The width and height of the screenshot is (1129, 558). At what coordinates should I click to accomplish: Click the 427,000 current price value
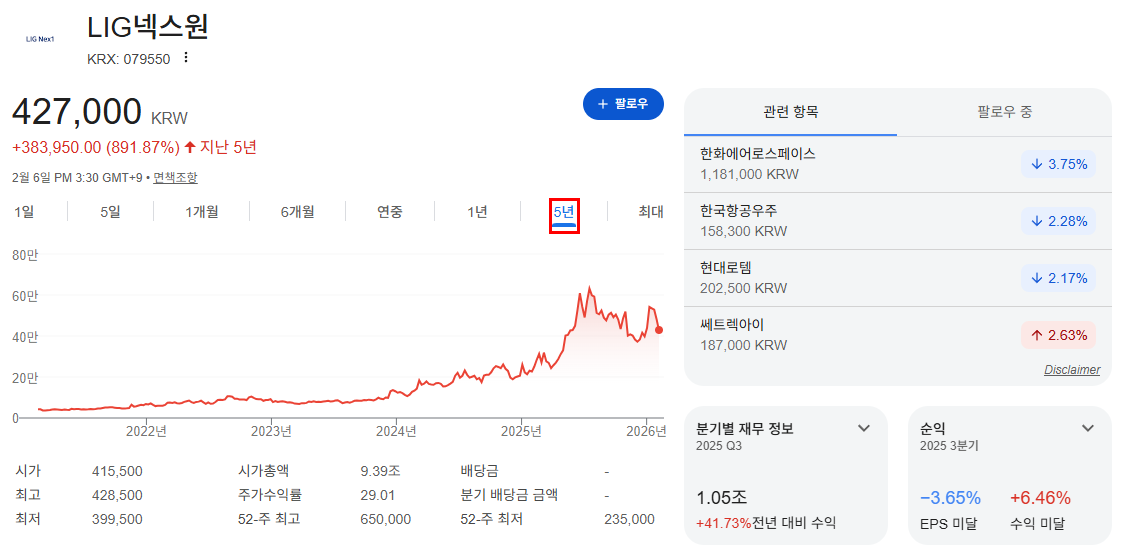(x=77, y=112)
